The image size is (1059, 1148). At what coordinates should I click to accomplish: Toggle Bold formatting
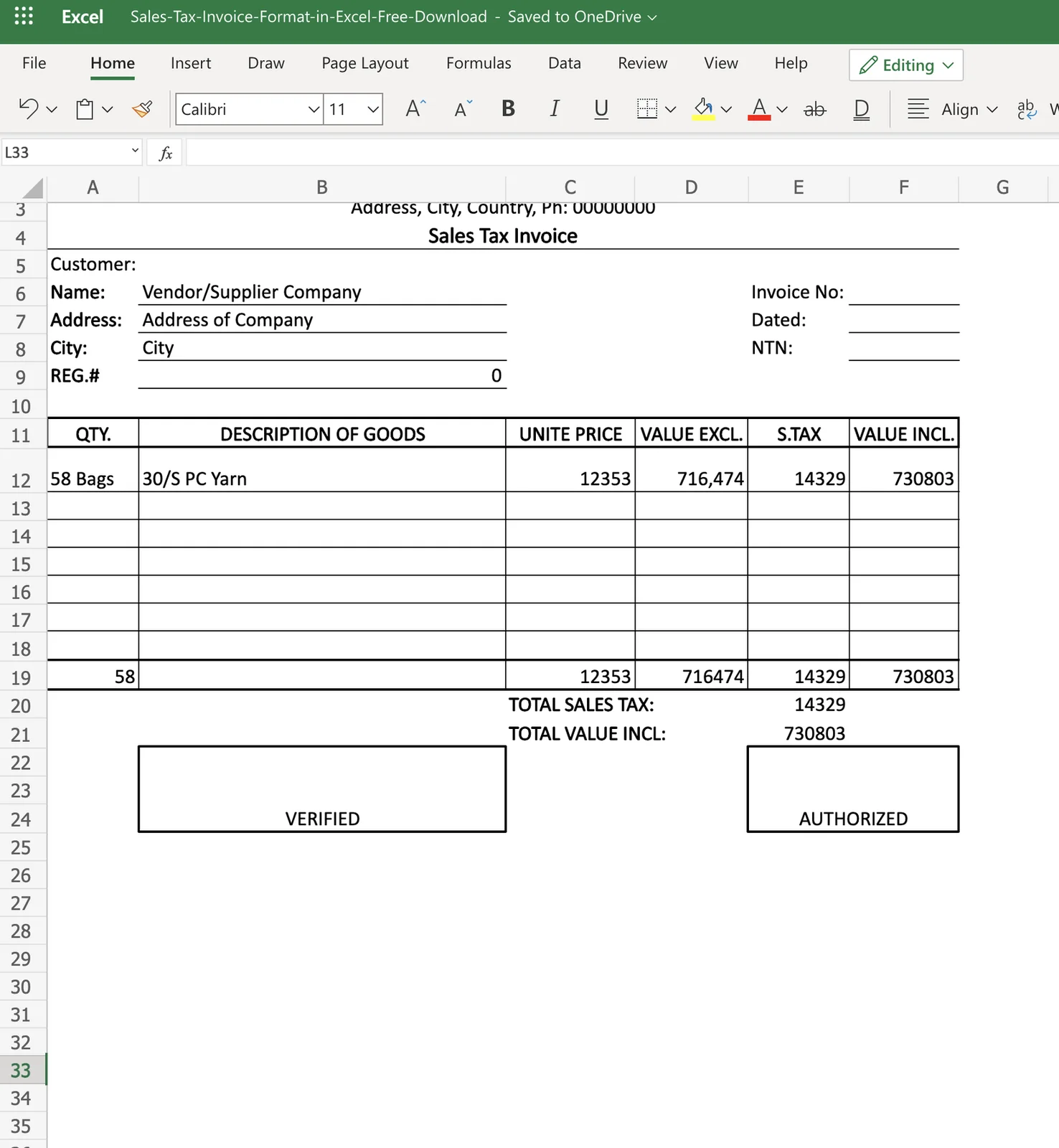pyautogui.click(x=509, y=109)
